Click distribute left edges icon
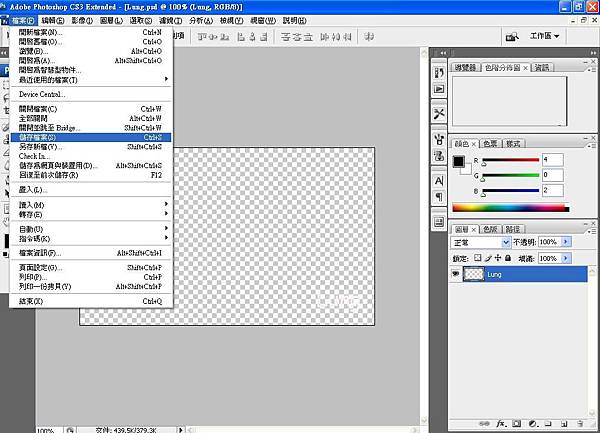This screenshot has height=433, width=600. click(324, 37)
